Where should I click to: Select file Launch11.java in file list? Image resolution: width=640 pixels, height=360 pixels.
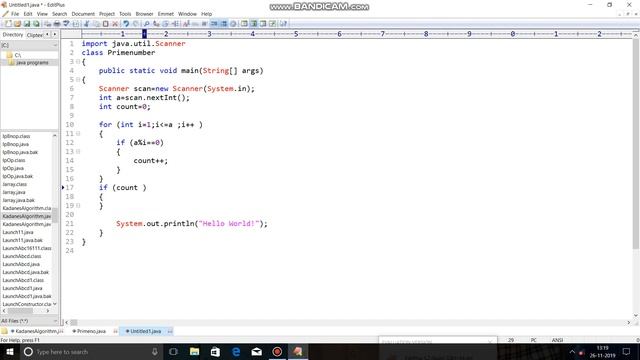click(x=18, y=232)
